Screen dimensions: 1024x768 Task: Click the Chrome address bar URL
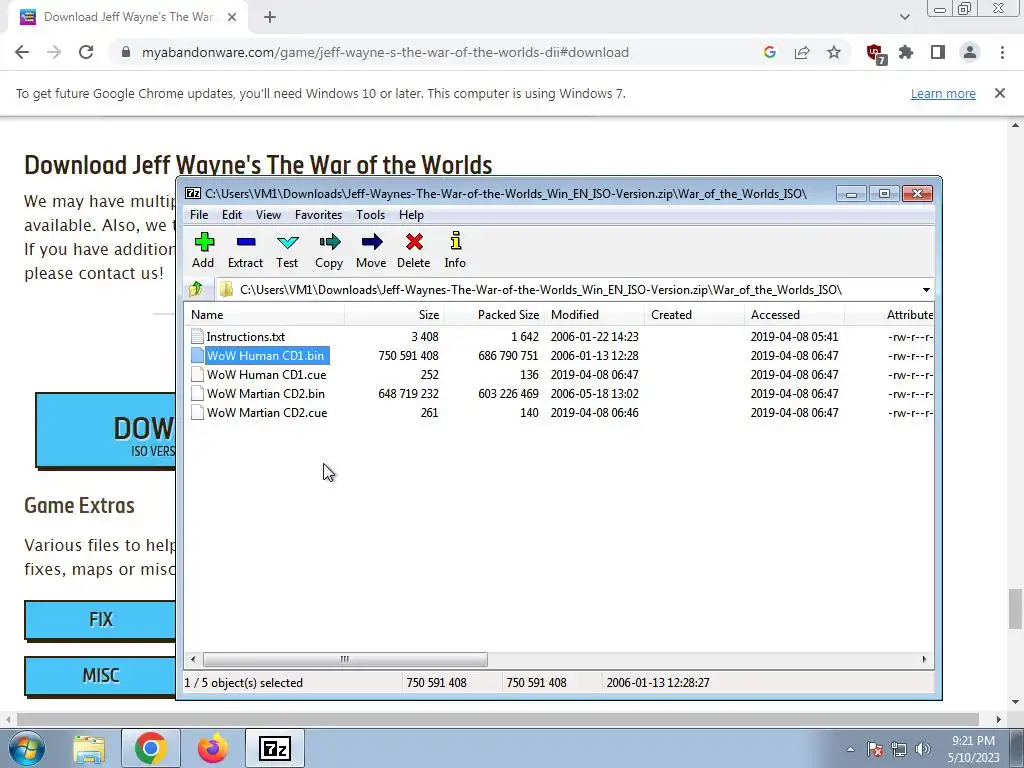(x=385, y=52)
